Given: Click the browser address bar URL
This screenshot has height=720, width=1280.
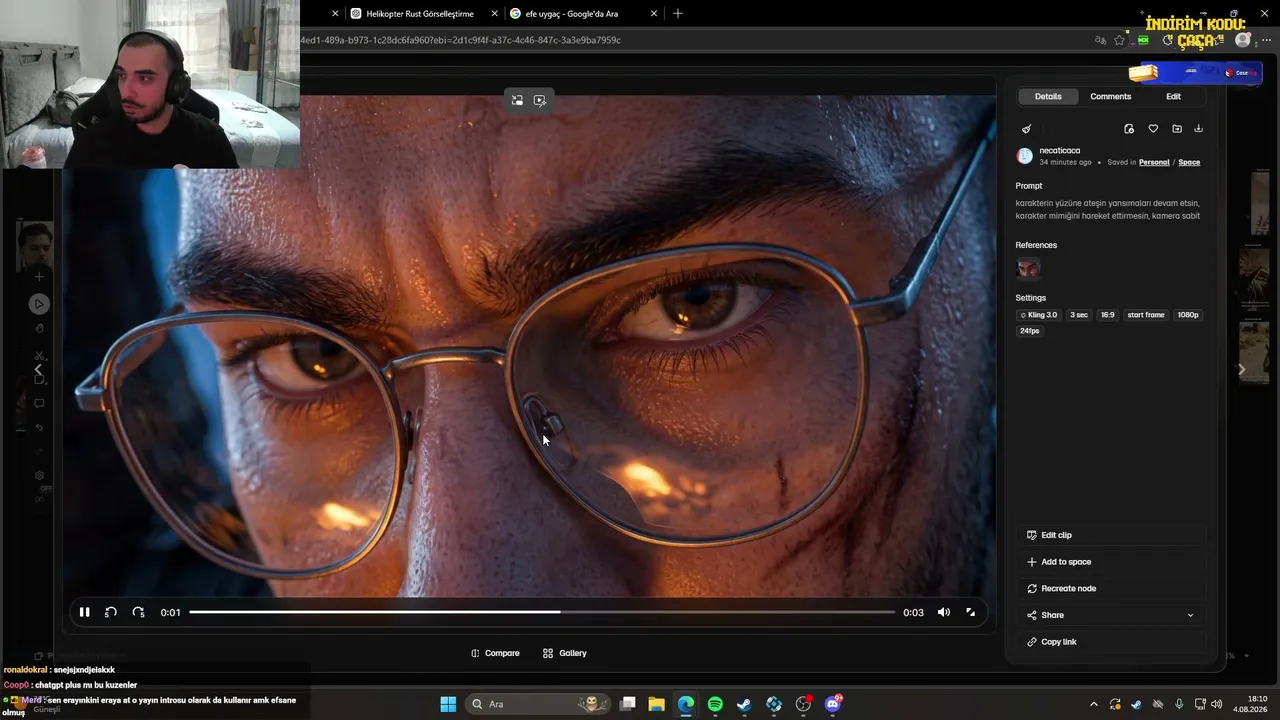Looking at the screenshot, I should pos(460,40).
